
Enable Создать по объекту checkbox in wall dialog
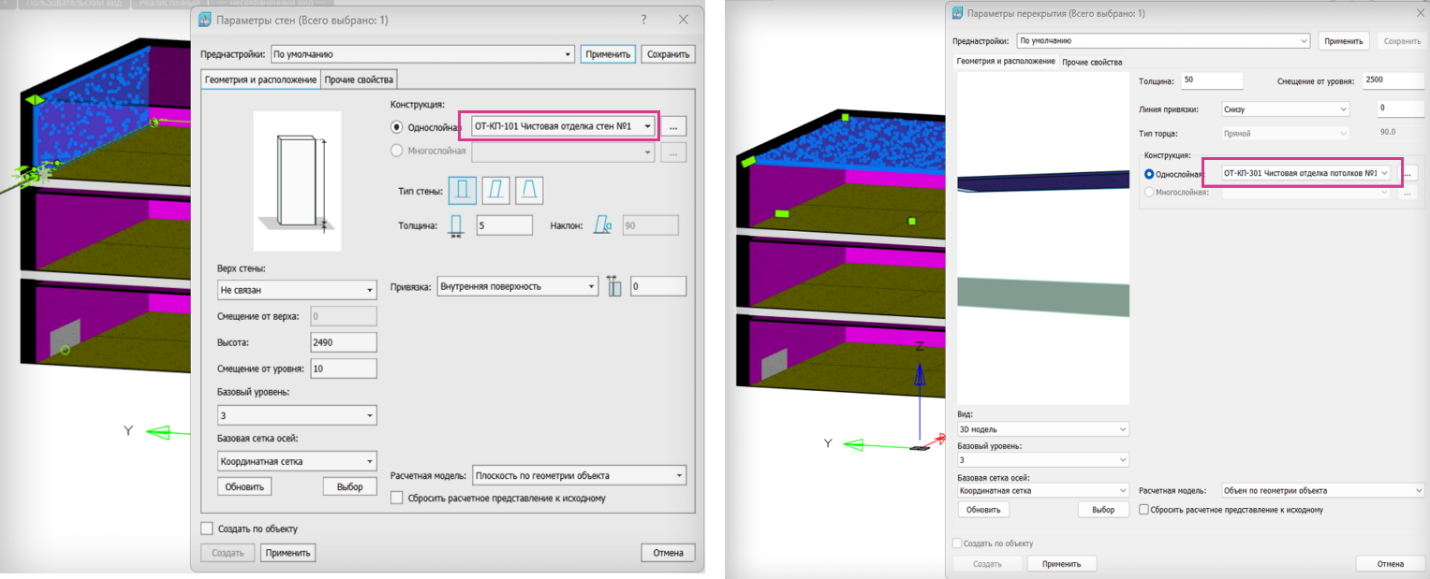coord(207,528)
